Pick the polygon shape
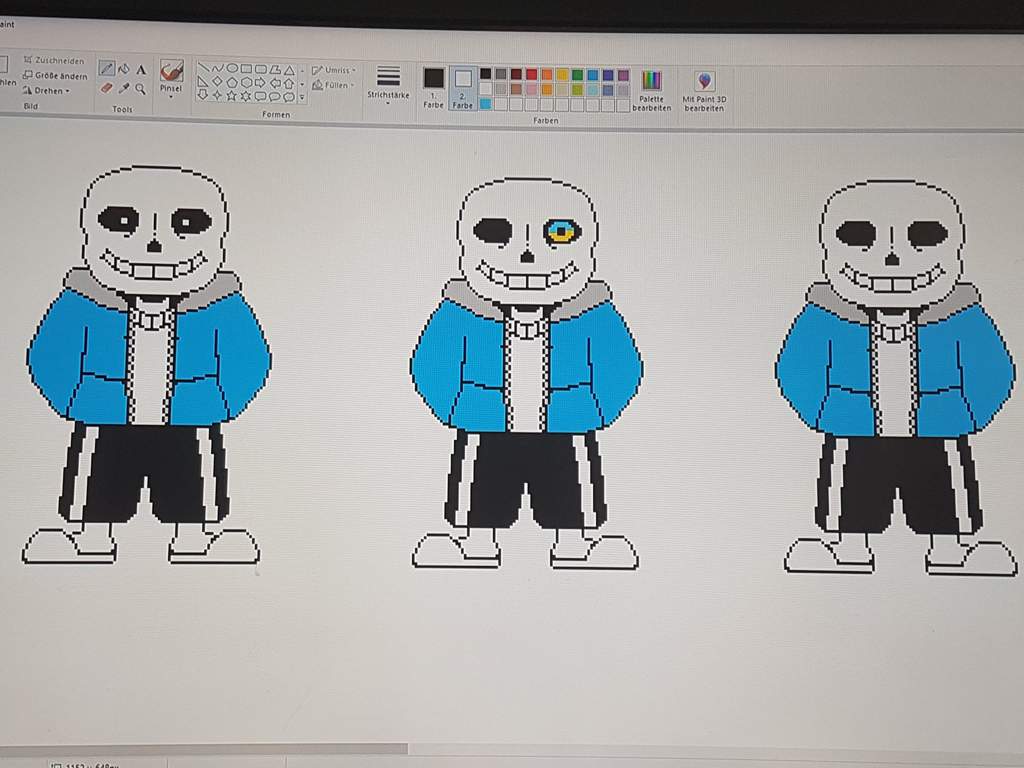The height and width of the screenshot is (768, 1024). 275,69
